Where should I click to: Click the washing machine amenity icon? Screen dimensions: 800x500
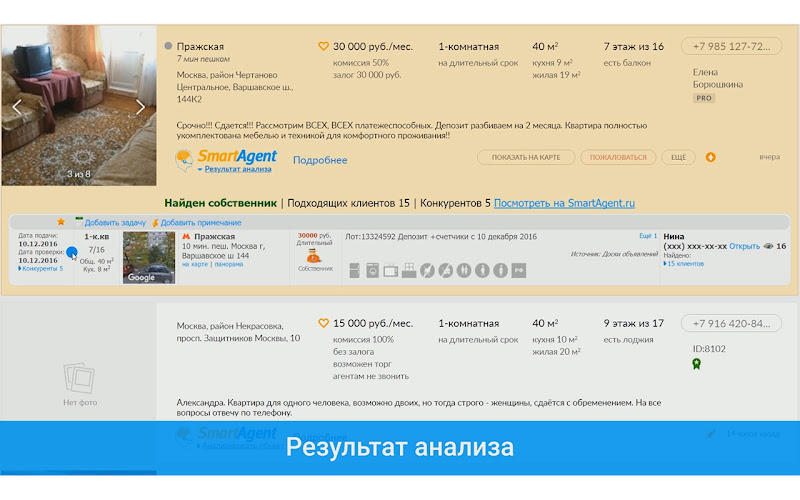pos(372,270)
